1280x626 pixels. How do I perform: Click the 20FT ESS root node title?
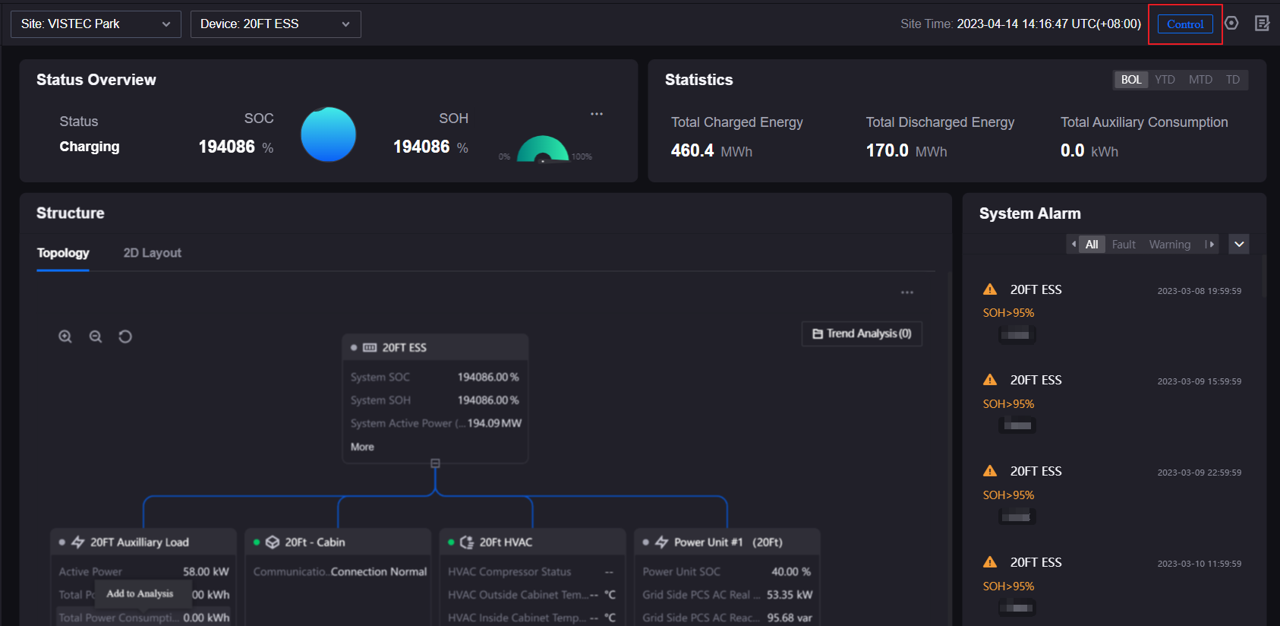point(404,348)
